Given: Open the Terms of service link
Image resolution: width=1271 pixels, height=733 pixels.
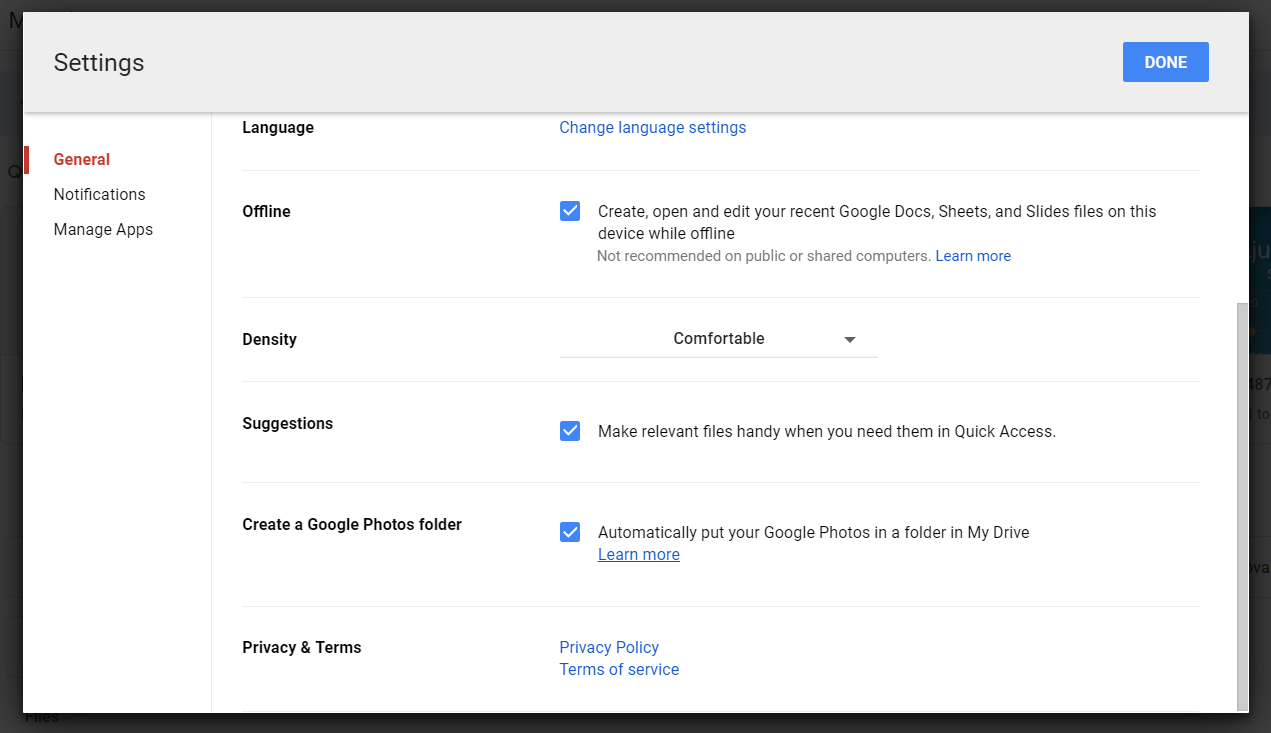Looking at the screenshot, I should point(619,670).
